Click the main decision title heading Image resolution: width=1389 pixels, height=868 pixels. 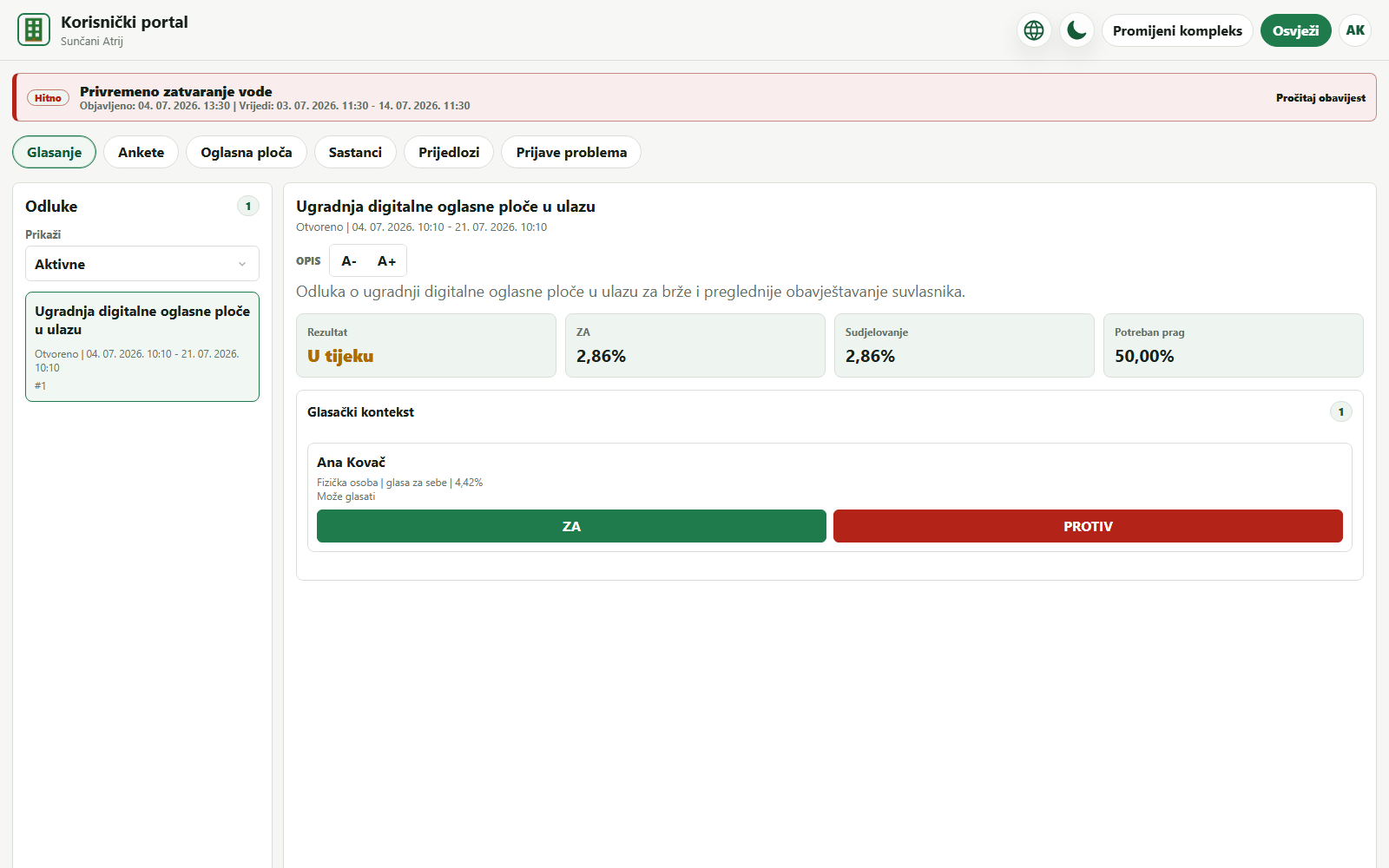point(445,207)
